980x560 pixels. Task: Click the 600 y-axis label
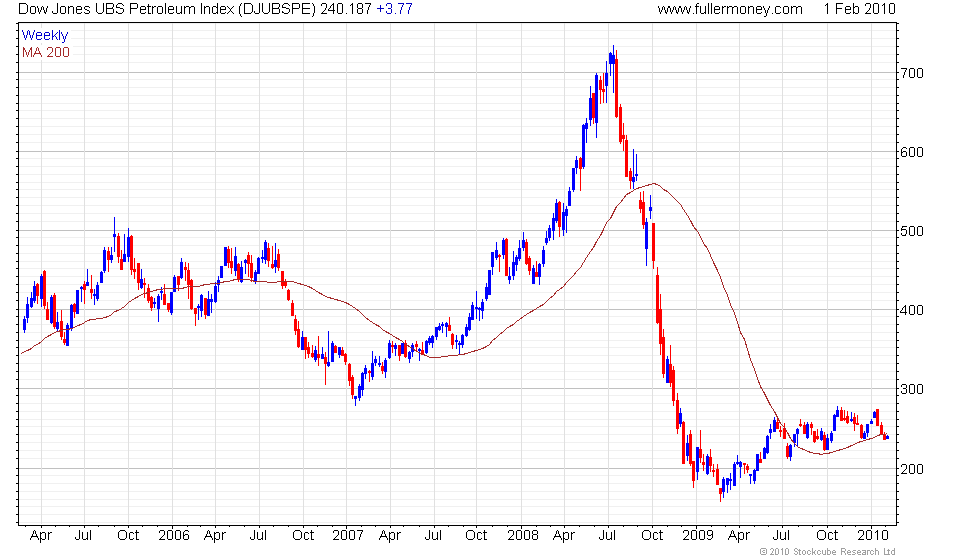pyautogui.click(x=912, y=152)
